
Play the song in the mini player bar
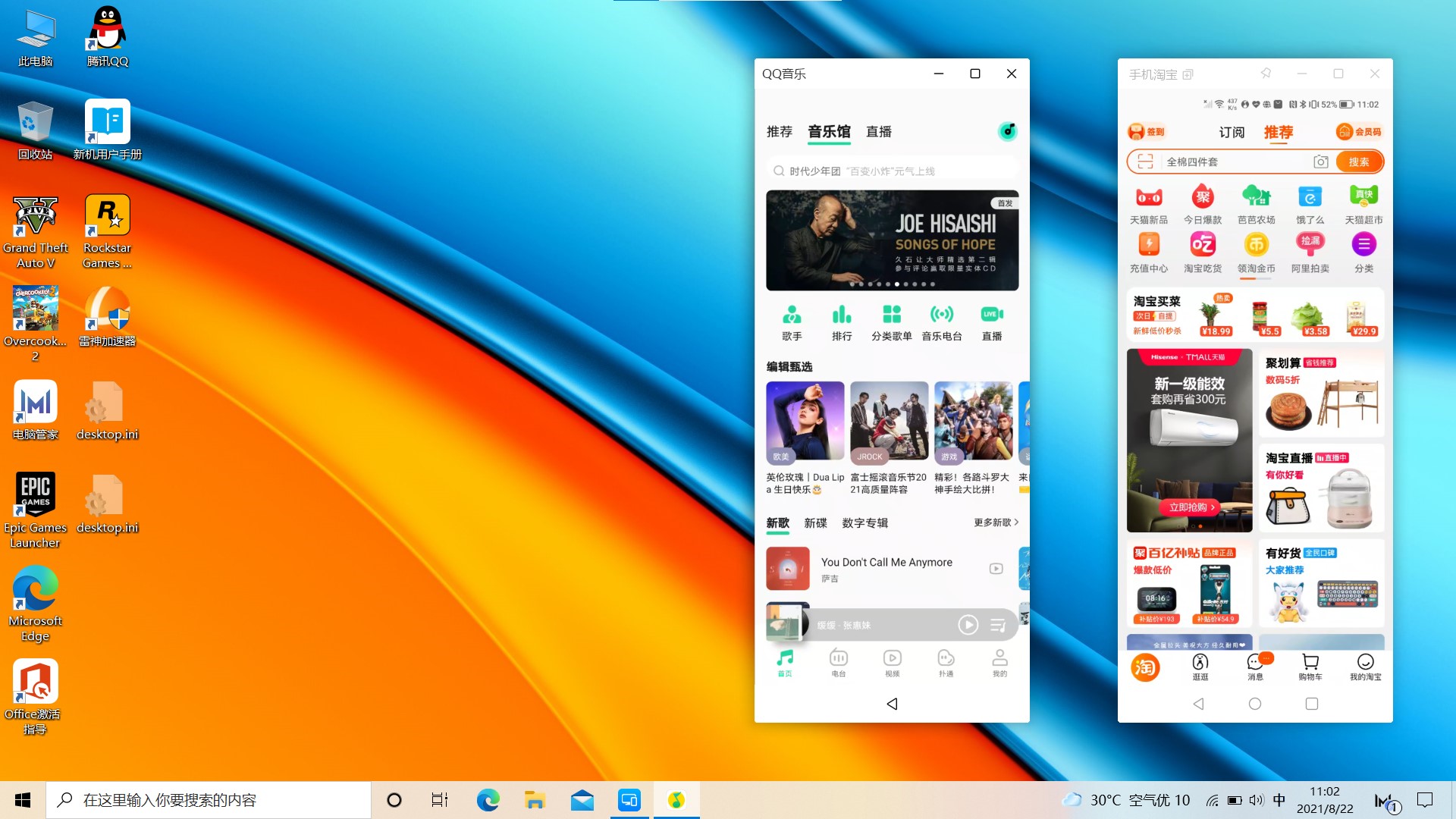point(968,625)
